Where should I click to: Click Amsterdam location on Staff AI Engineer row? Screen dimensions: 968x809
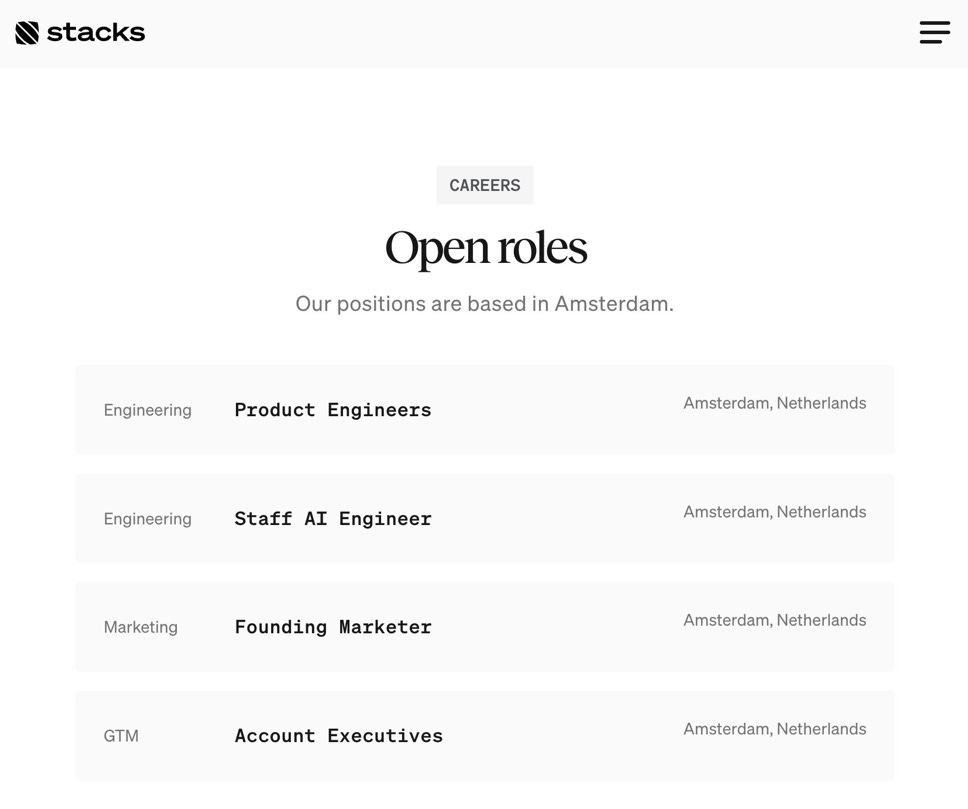point(775,512)
